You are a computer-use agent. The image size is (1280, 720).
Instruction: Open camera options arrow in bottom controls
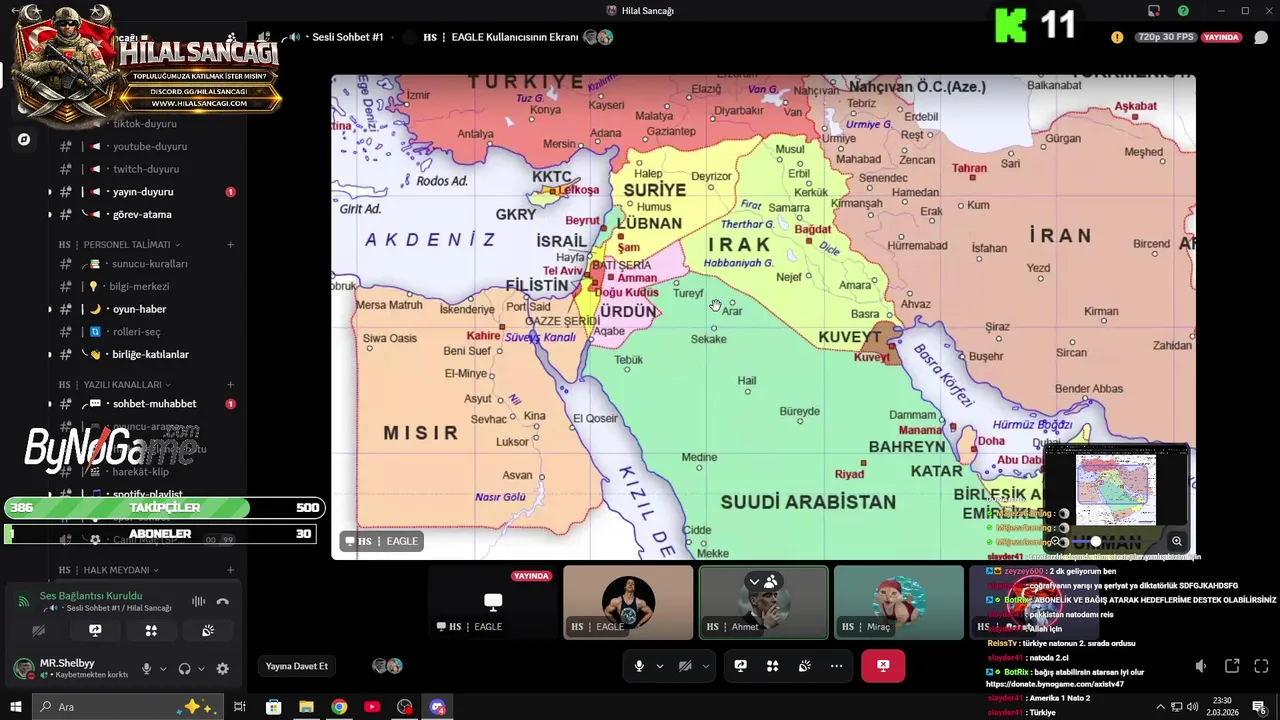tap(705, 666)
